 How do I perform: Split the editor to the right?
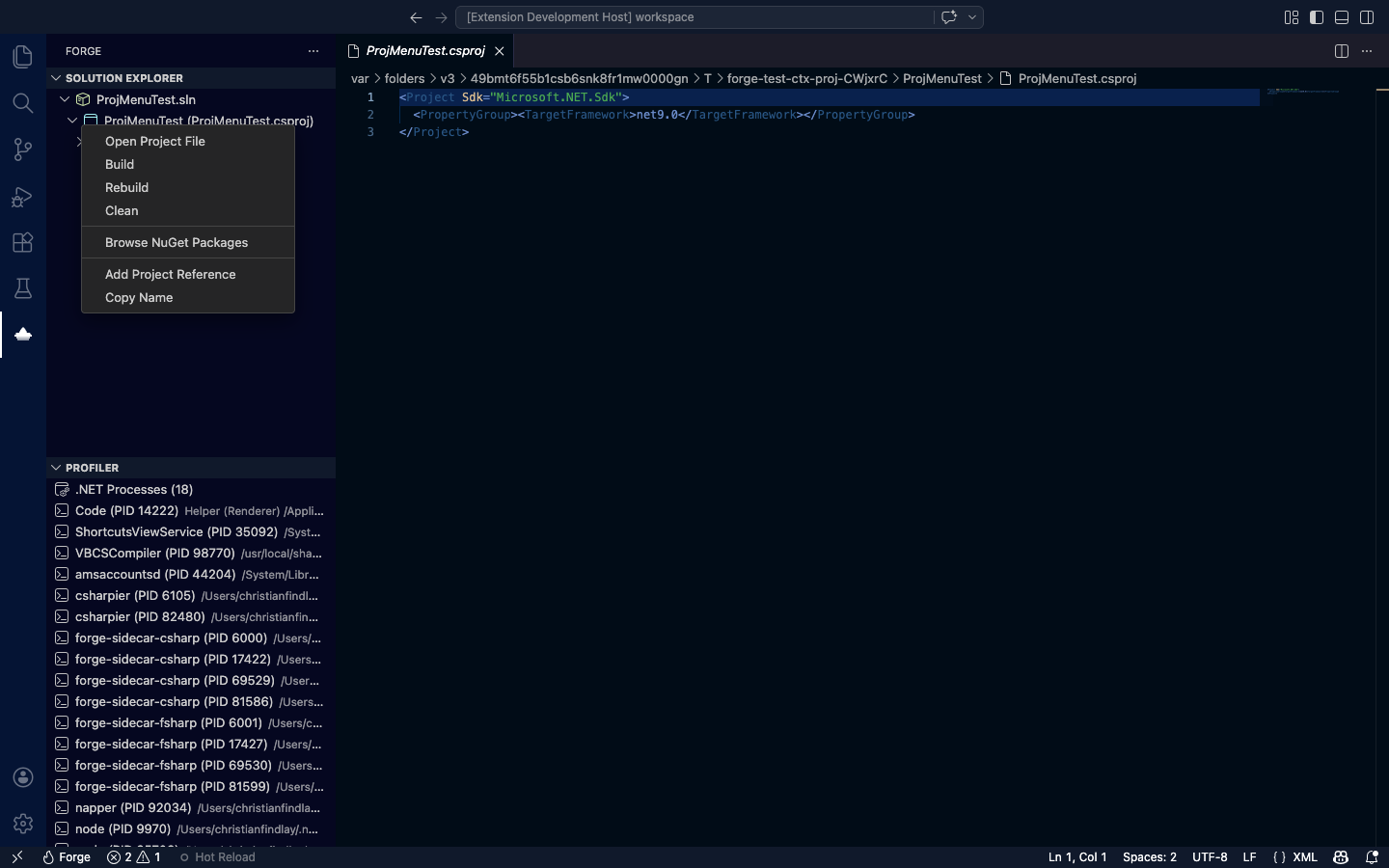click(x=1341, y=51)
